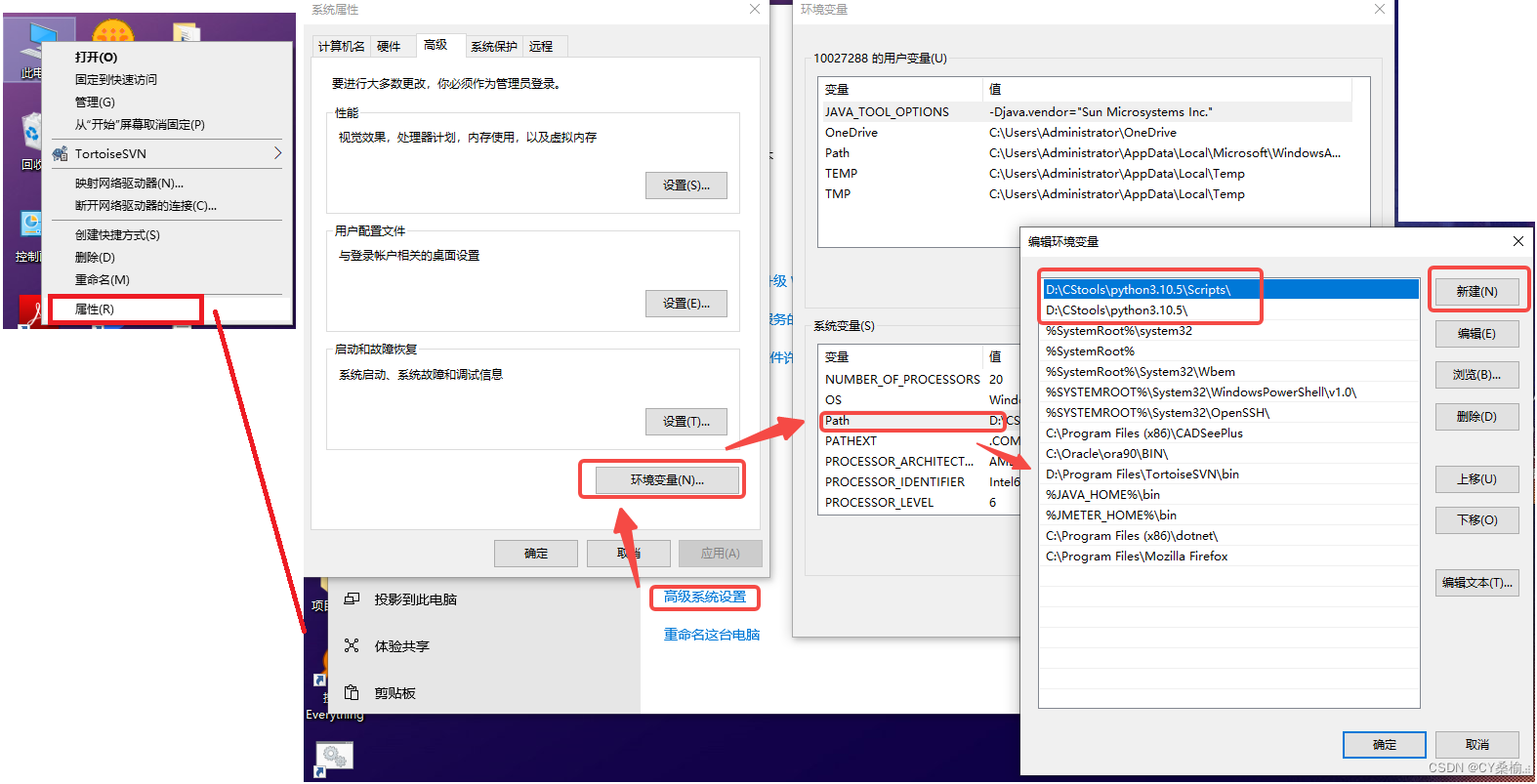This screenshot has height=784, width=1537.
Task: Click the 编辑文本(T)... button
Action: coord(1477,583)
